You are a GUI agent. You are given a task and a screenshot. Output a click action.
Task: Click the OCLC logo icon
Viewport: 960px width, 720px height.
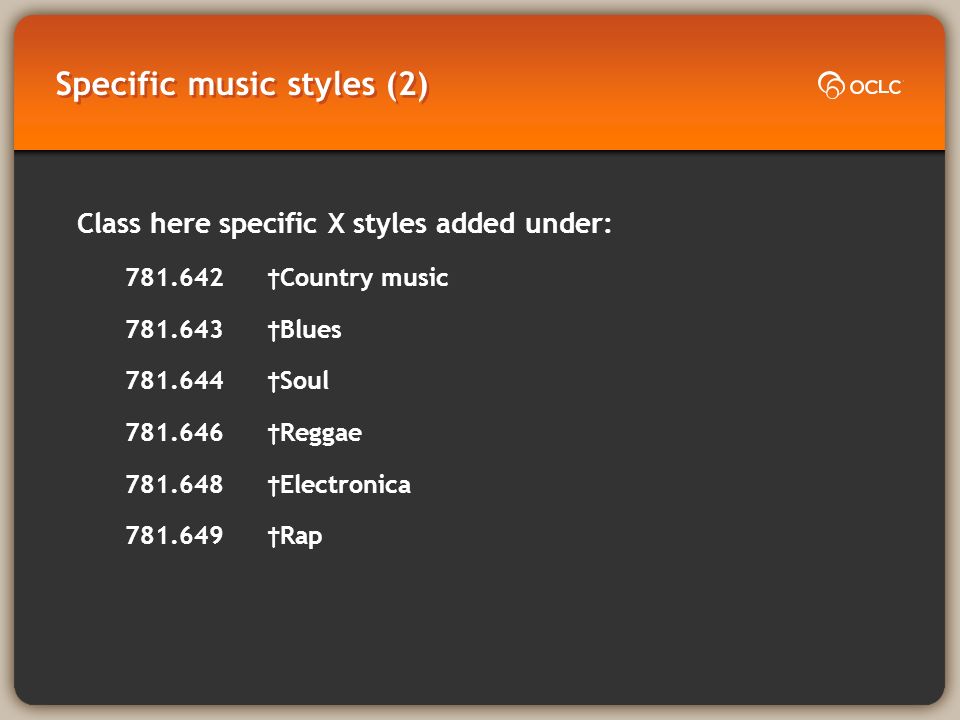831,85
